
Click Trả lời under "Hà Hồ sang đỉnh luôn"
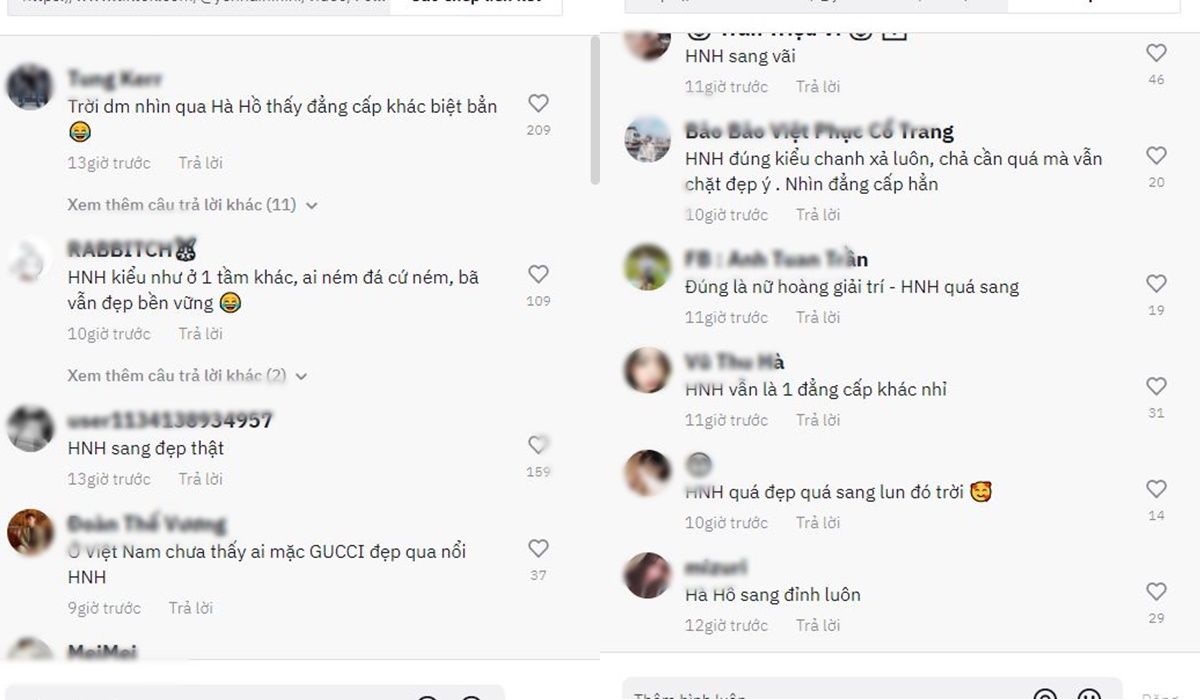coord(818,625)
